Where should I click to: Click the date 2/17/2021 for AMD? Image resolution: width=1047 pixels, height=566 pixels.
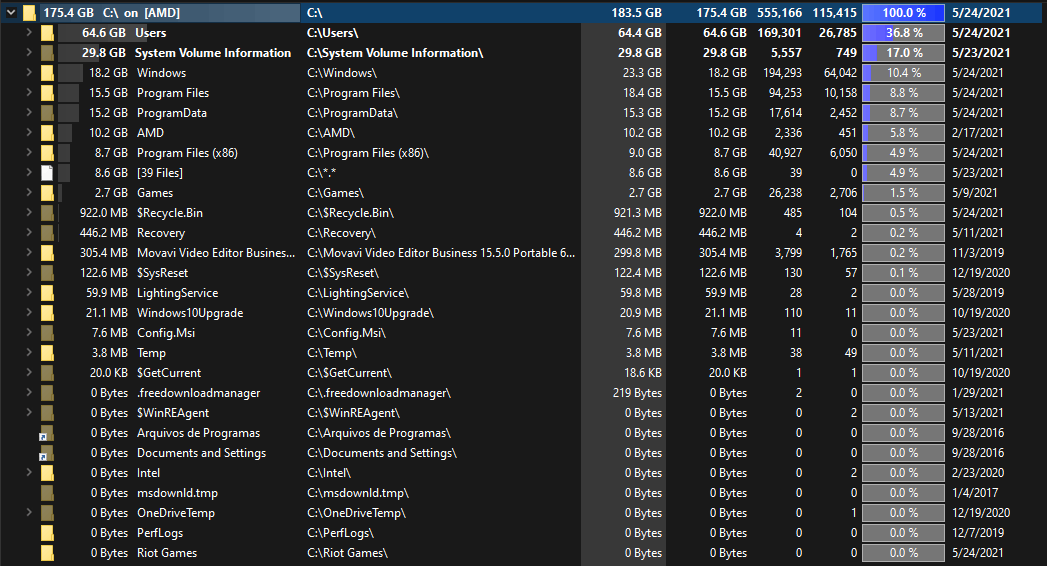(978, 133)
